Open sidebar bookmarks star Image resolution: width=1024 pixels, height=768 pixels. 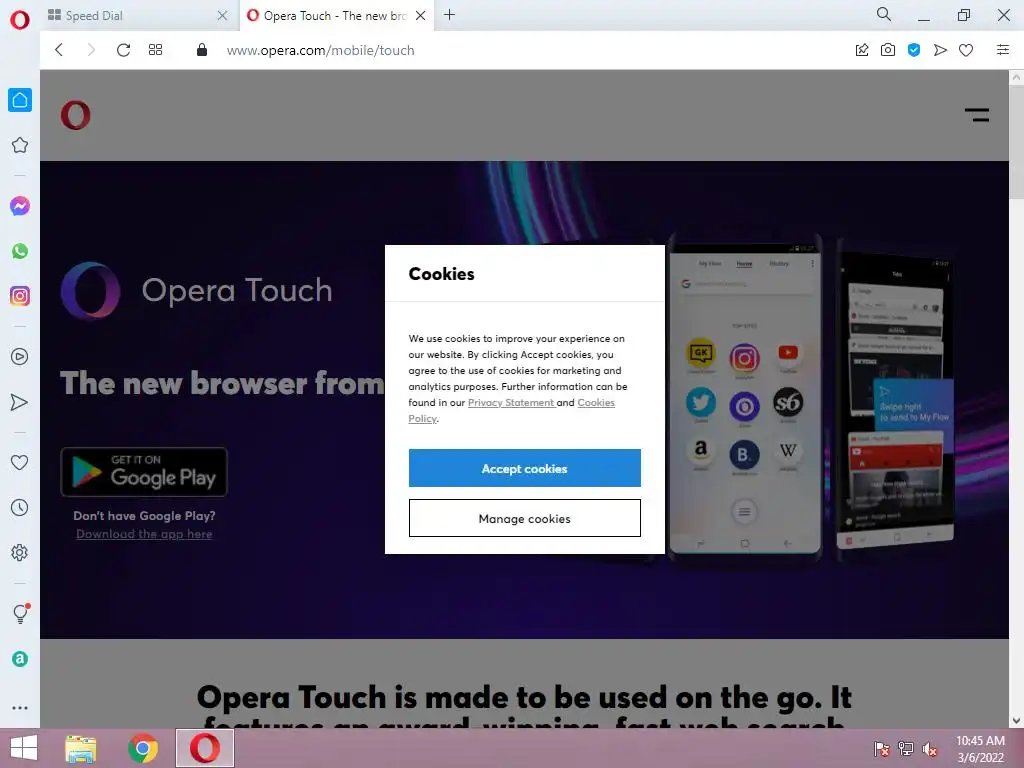click(x=20, y=145)
